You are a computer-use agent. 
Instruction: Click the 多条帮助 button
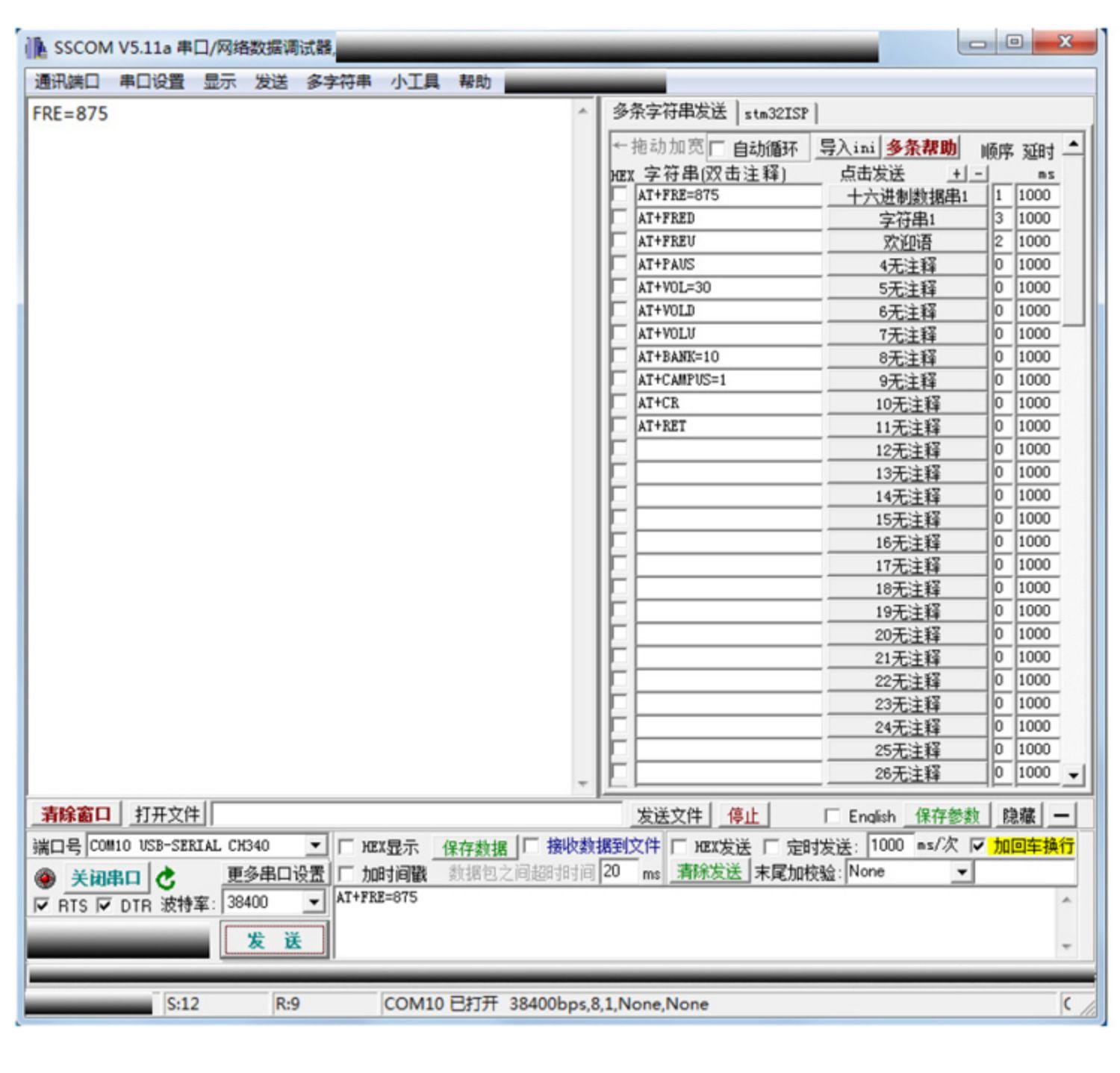click(x=921, y=147)
